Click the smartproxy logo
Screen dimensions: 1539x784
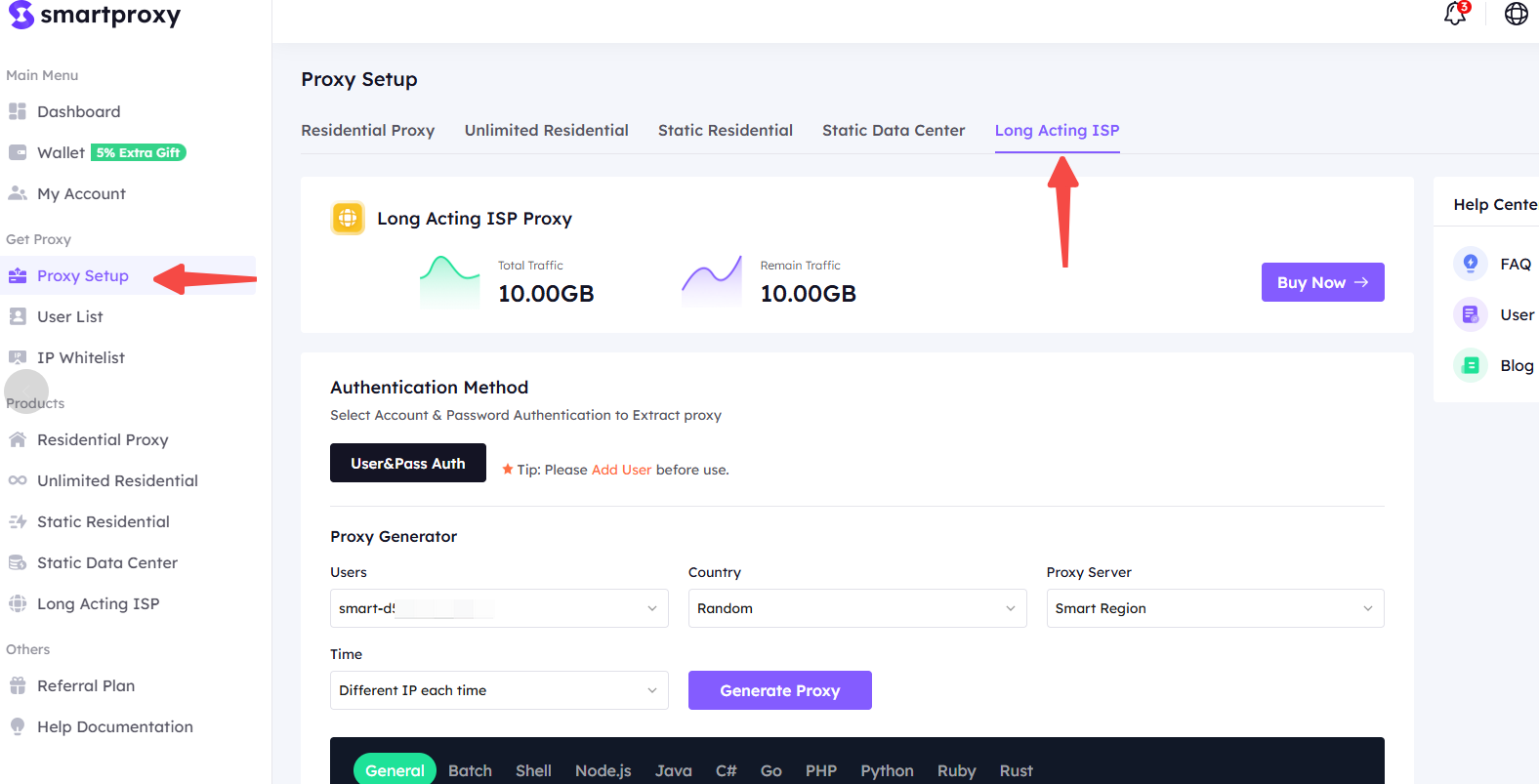click(95, 15)
